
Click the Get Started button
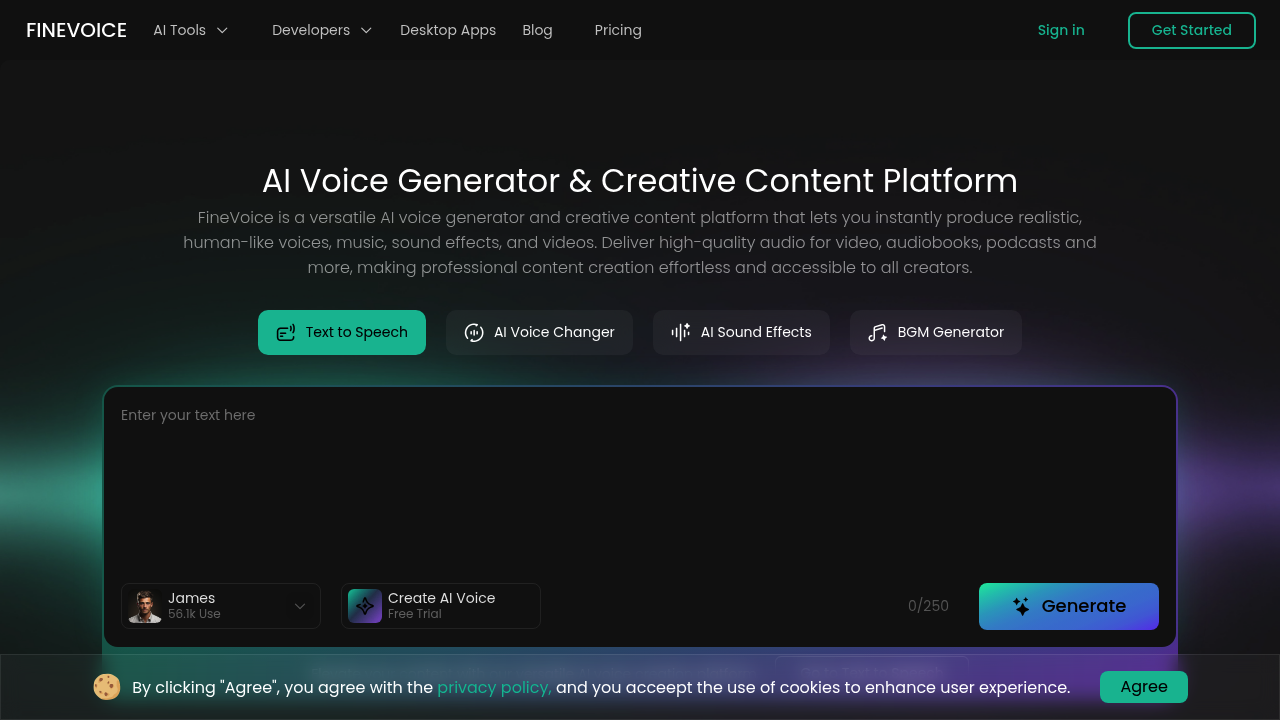(x=1191, y=30)
